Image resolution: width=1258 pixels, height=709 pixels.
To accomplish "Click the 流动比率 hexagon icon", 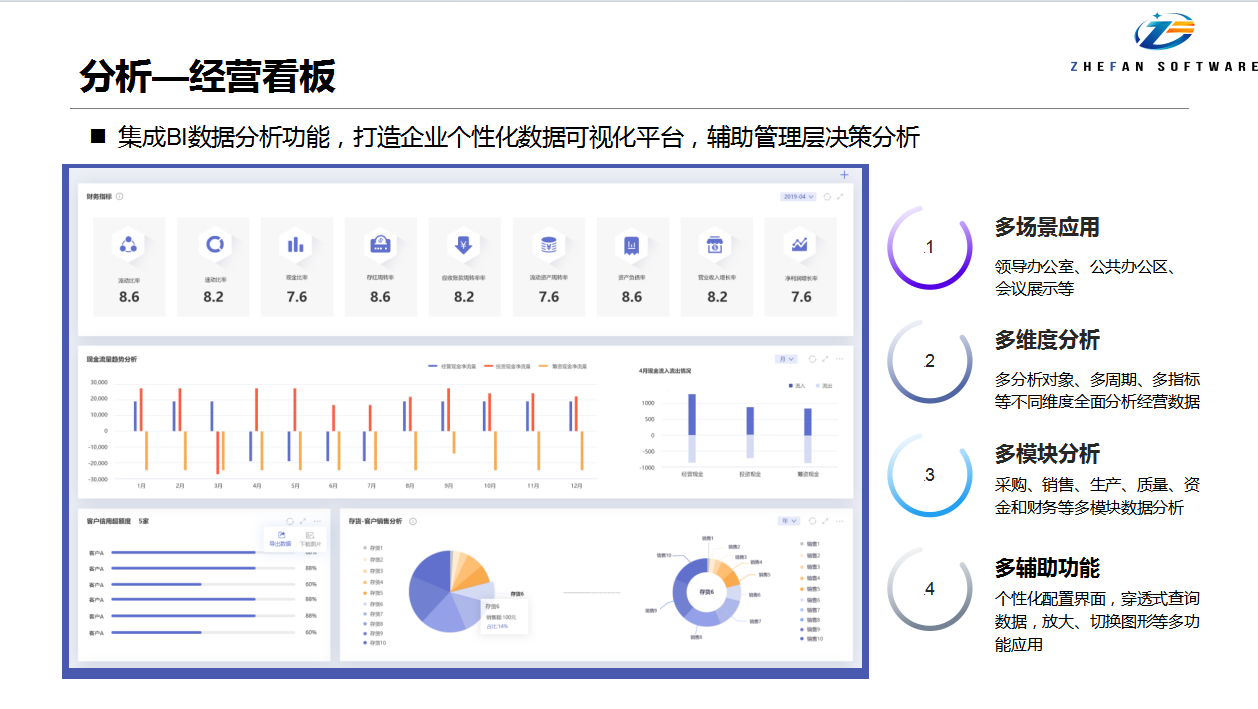I will click(129, 244).
